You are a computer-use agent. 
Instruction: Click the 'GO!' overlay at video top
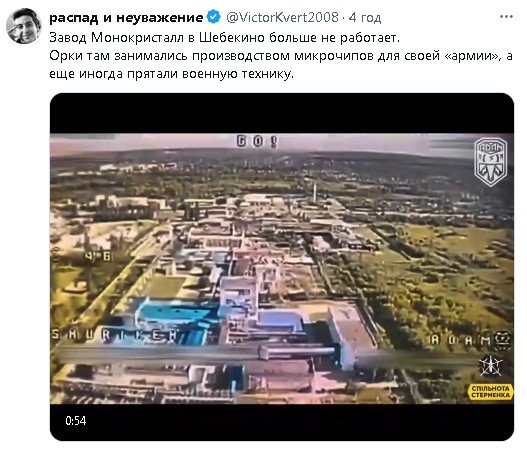click(257, 141)
